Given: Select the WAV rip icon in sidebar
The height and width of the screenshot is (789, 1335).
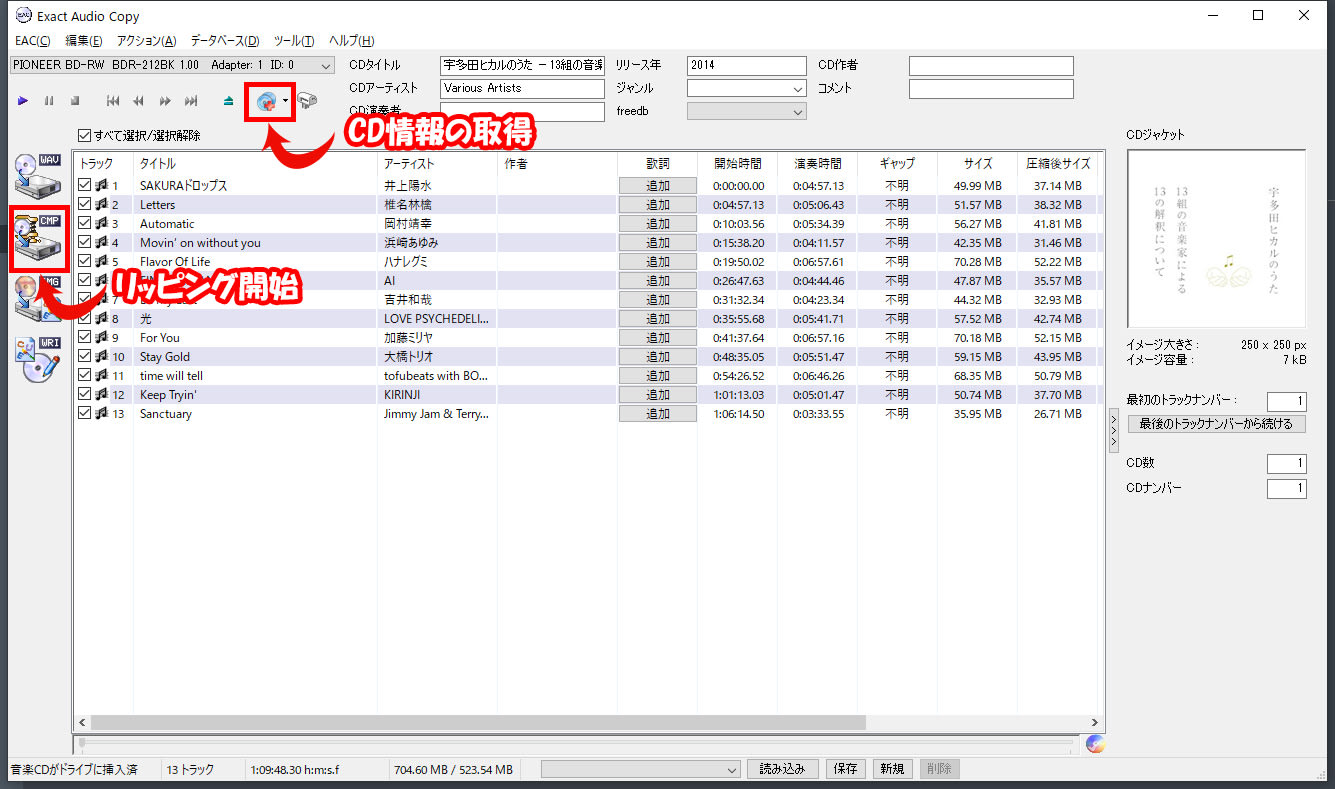Looking at the screenshot, I should pos(38,173).
